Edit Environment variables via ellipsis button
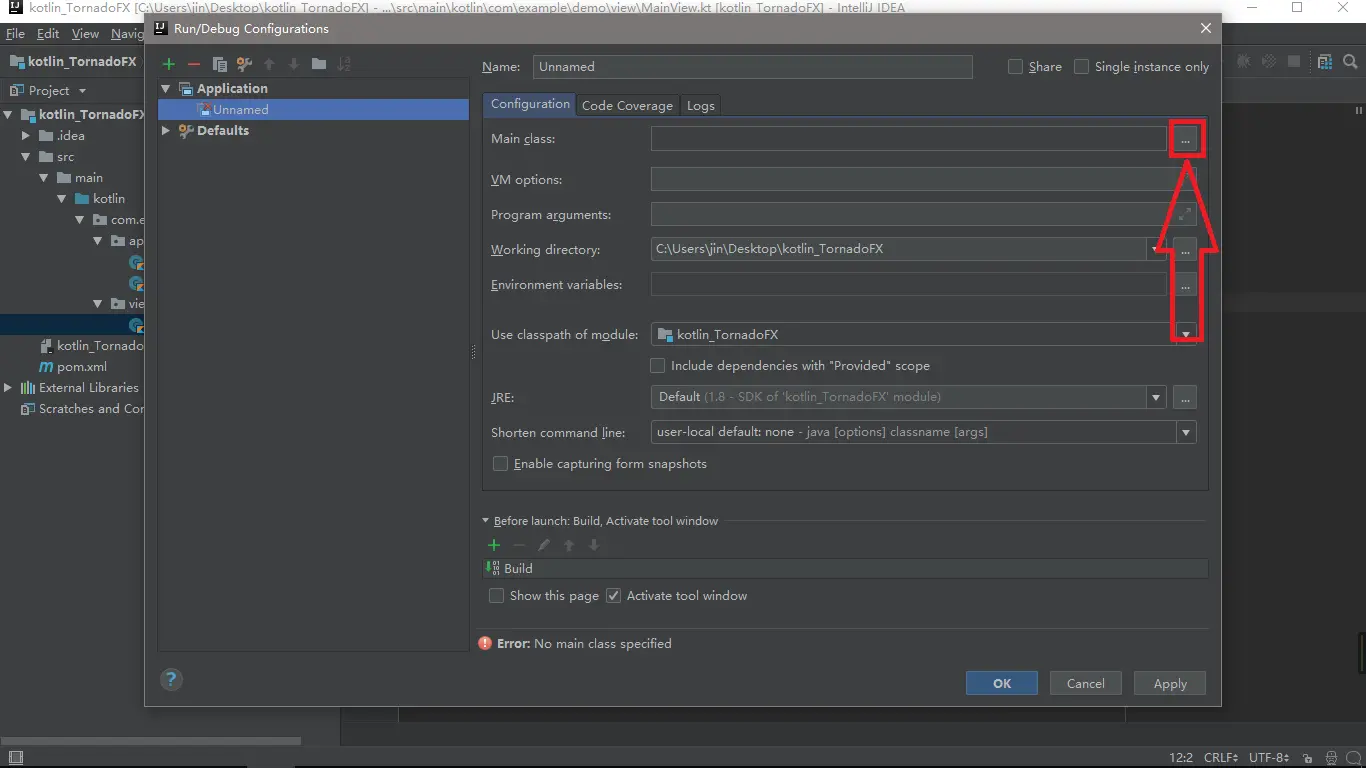This screenshot has height=768, width=1366. (1185, 286)
